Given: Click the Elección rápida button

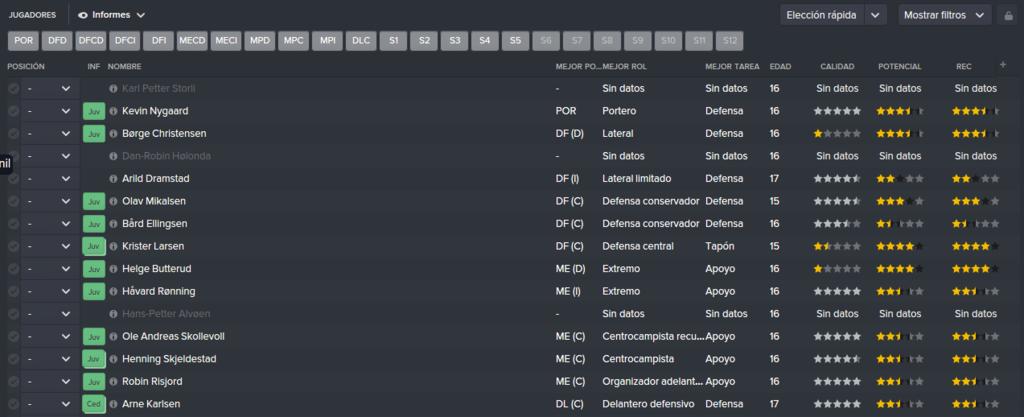Looking at the screenshot, I should [822, 15].
